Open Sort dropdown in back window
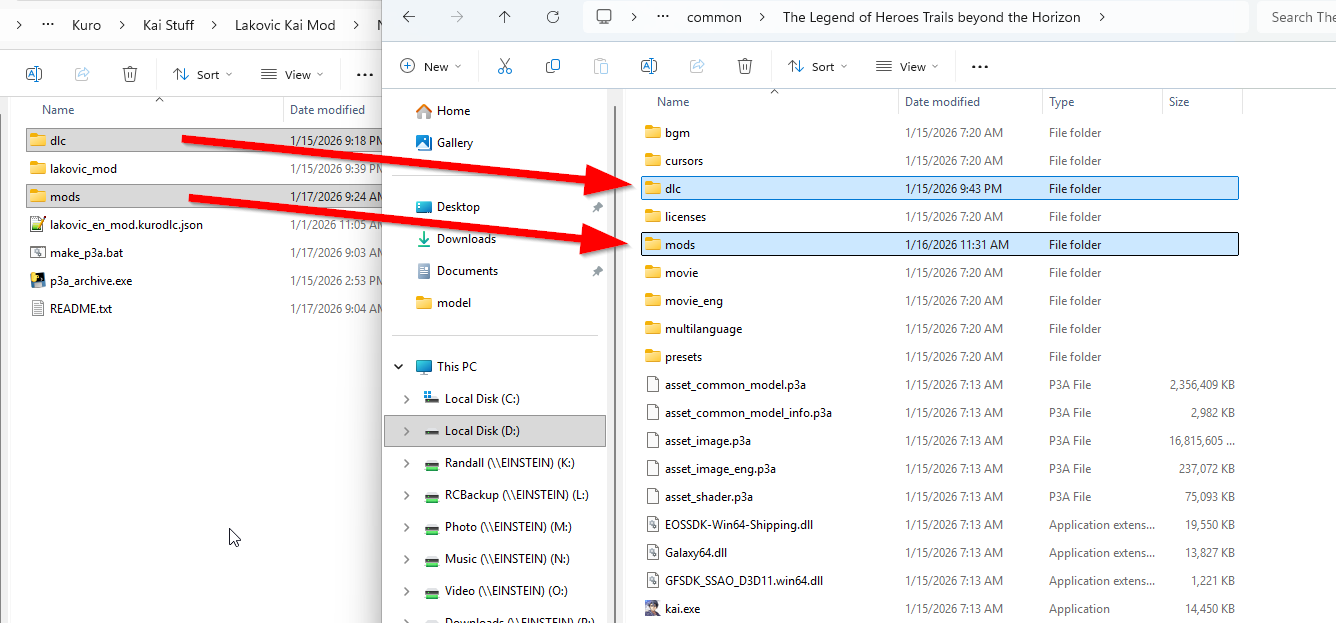 click(x=203, y=74)
